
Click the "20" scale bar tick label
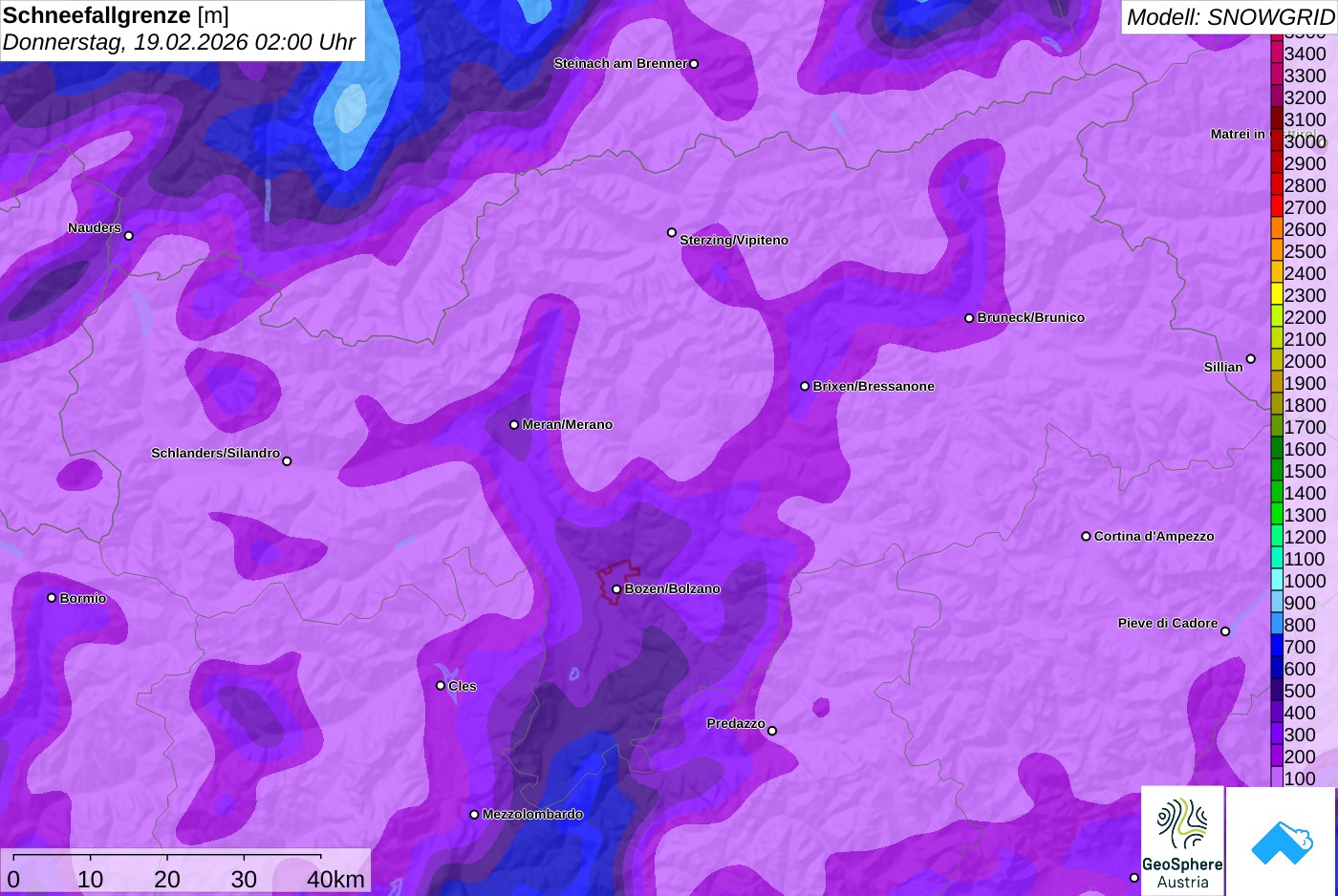(167, 879)
